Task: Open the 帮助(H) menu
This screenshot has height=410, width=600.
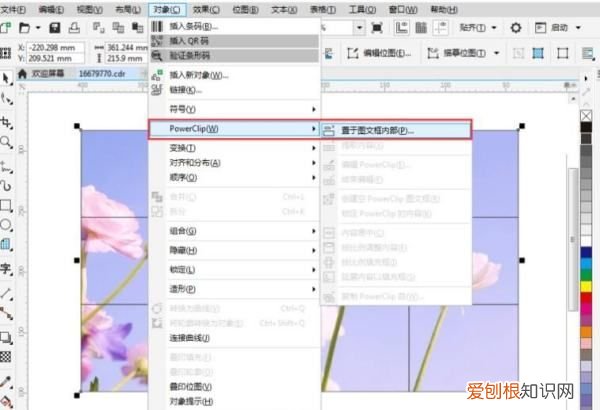Action: tap(444, 10)
